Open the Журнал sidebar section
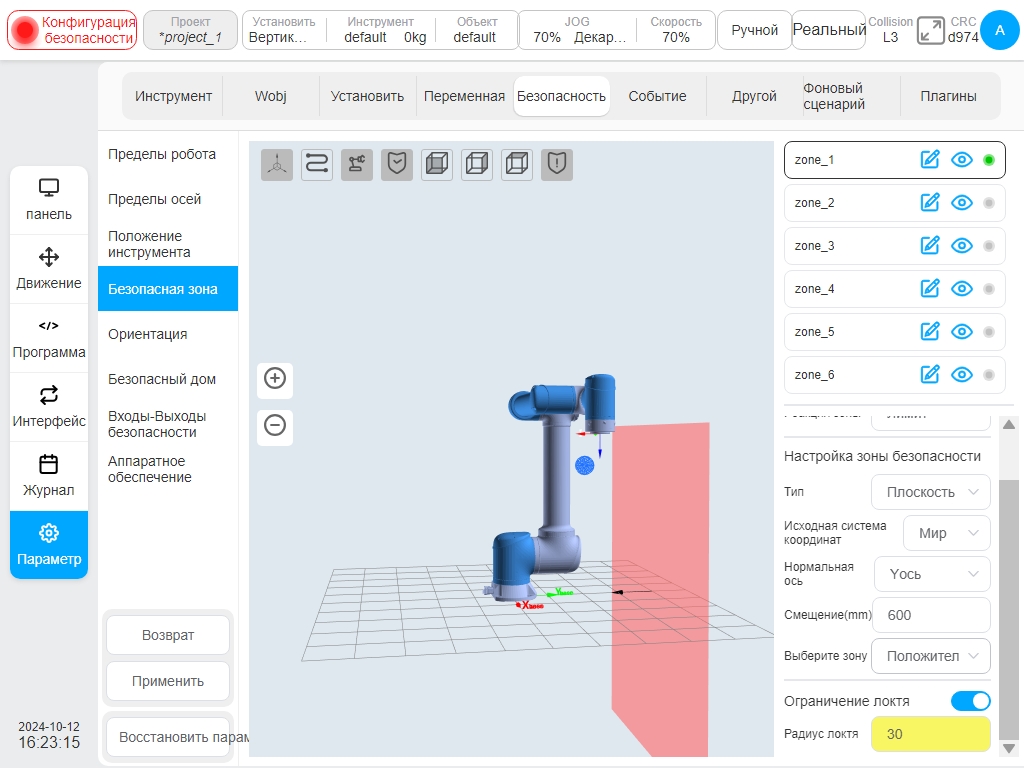This screenshot has height=768, width=1024. [x=49, y=476]
